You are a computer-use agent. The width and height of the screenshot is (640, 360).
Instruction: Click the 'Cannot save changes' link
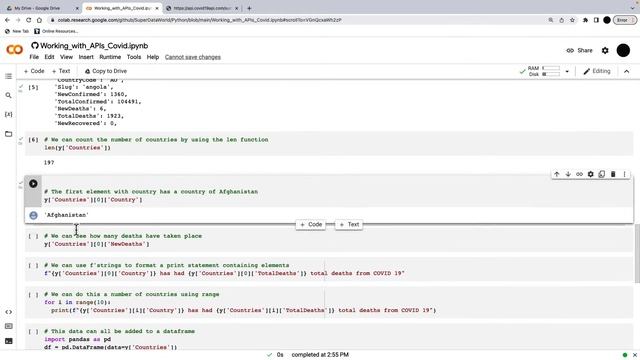[x=193, y=57]
